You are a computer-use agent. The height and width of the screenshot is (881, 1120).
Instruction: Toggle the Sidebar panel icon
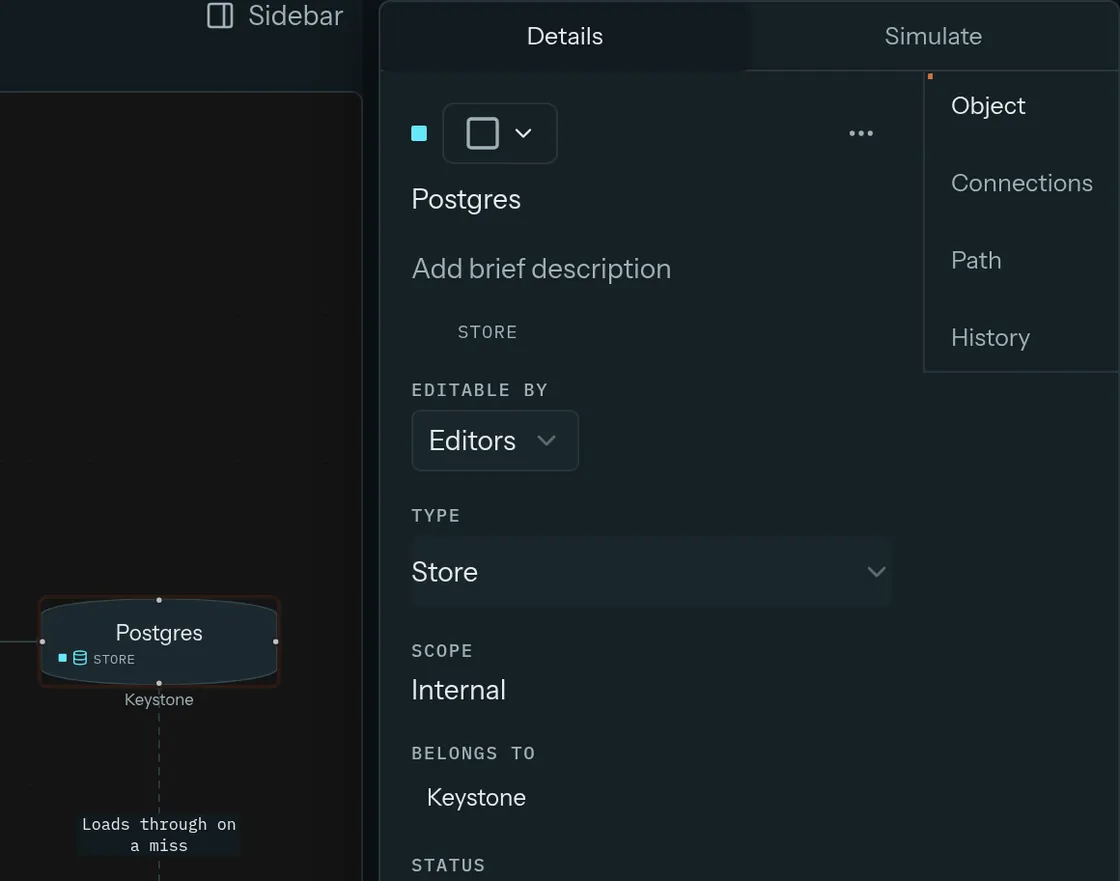(x=220, y=16)
